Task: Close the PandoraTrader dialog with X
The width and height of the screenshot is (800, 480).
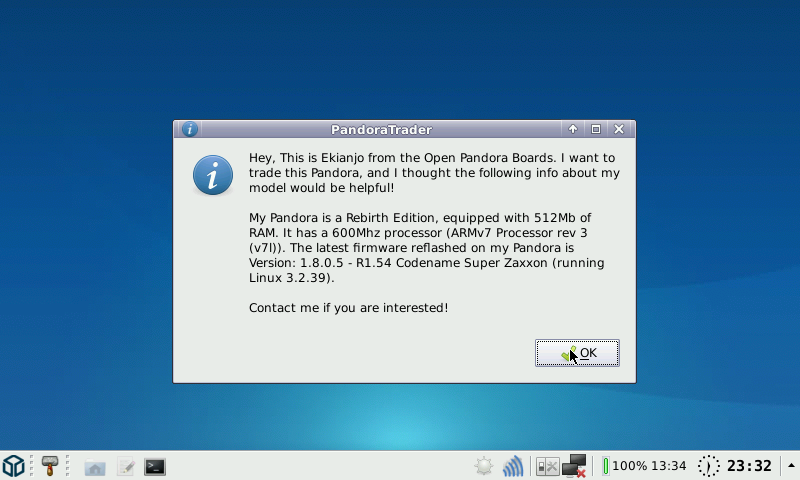Action: [x=619, y=129]
